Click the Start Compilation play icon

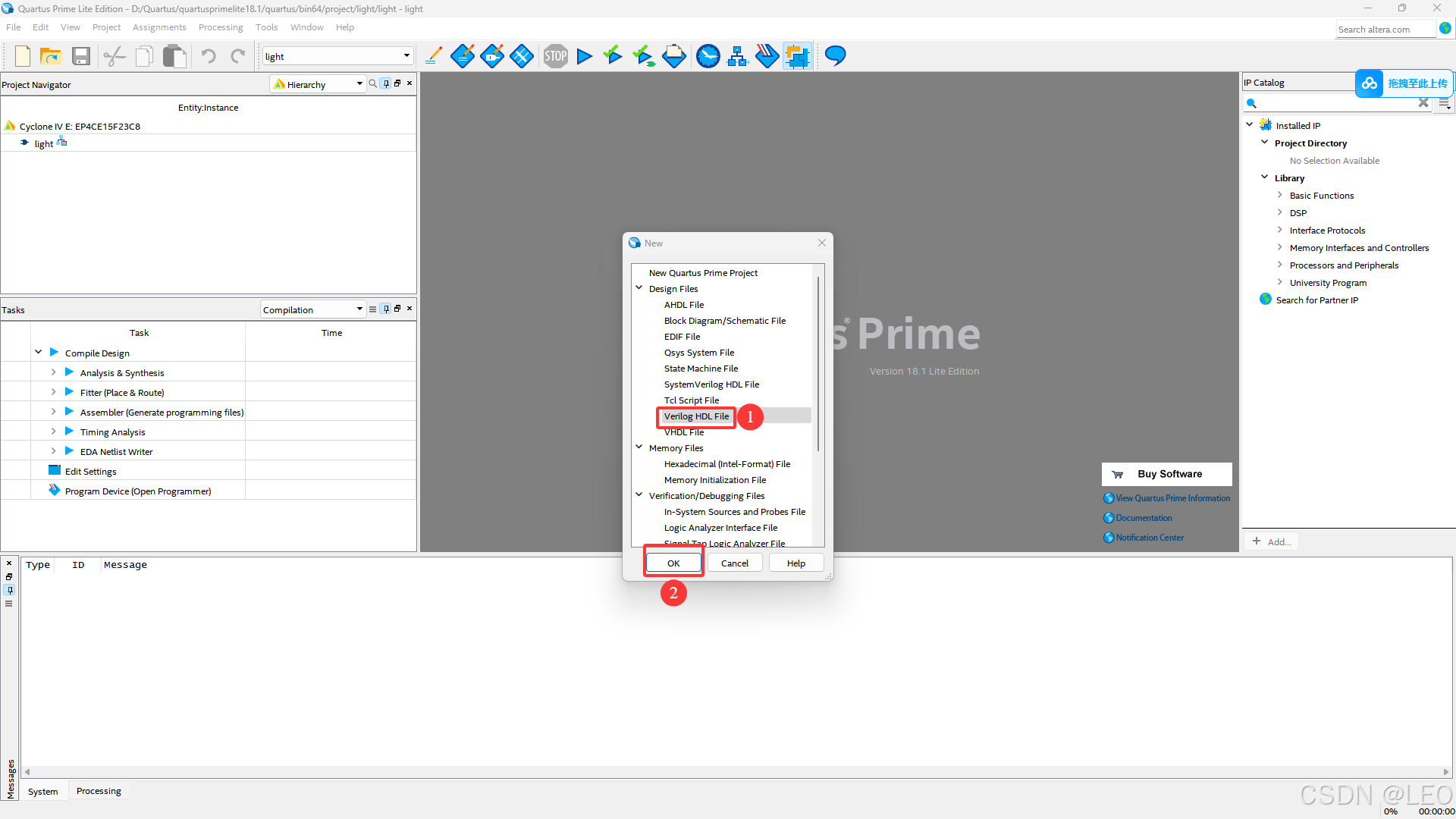[584, 56]
